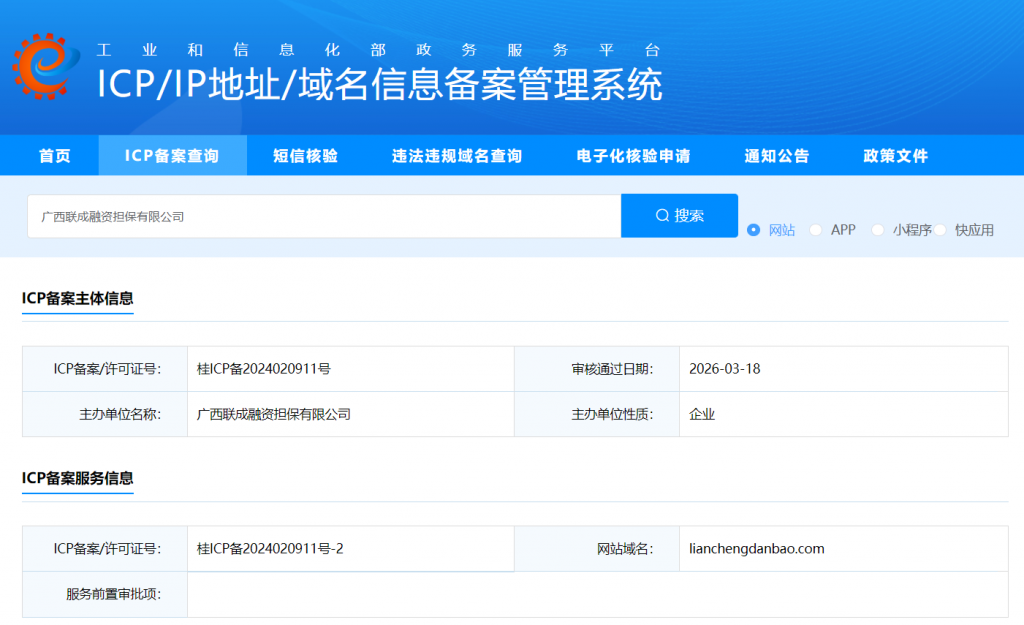Select the 网站 radio button

click(x=754, y=230)
